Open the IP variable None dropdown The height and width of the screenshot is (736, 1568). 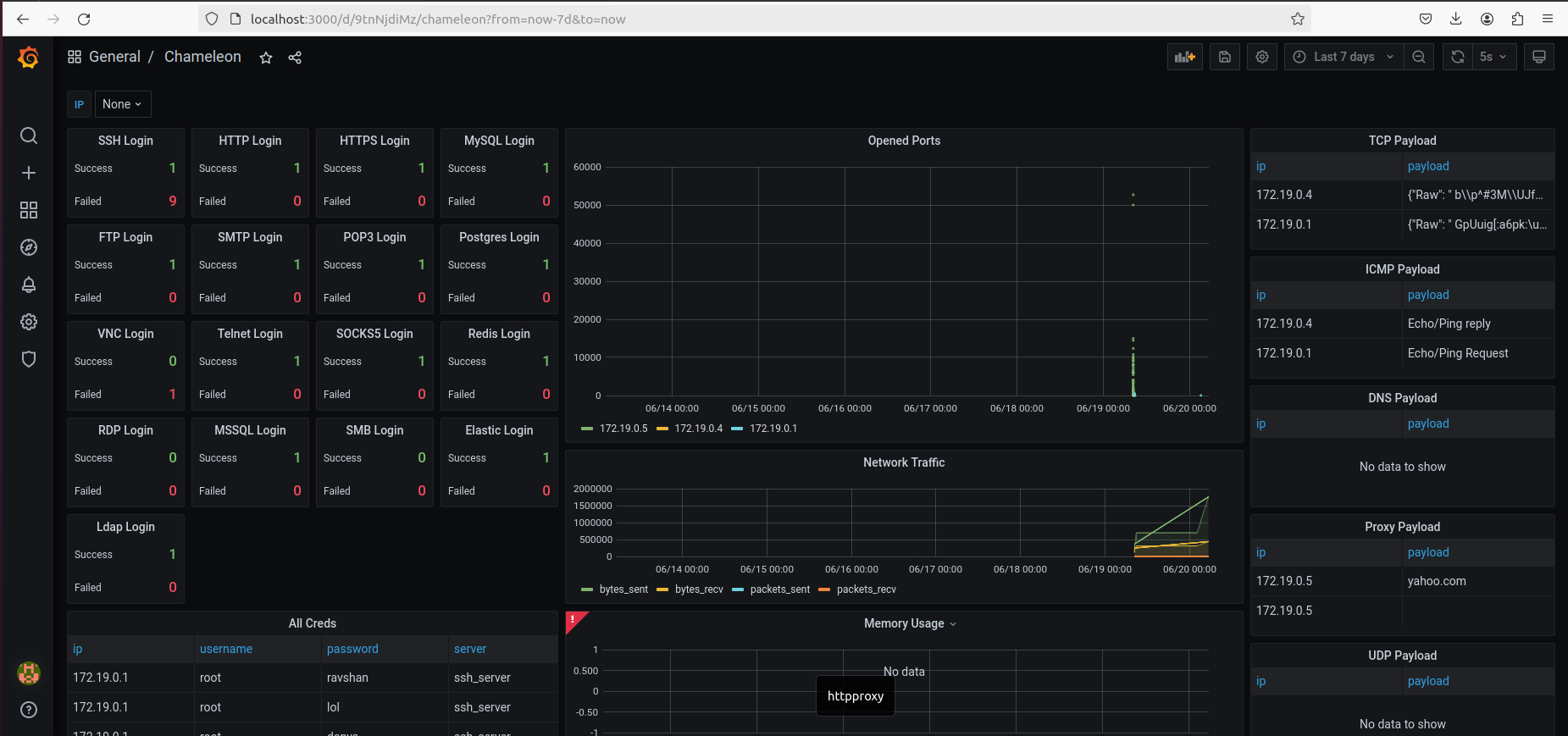122,104
